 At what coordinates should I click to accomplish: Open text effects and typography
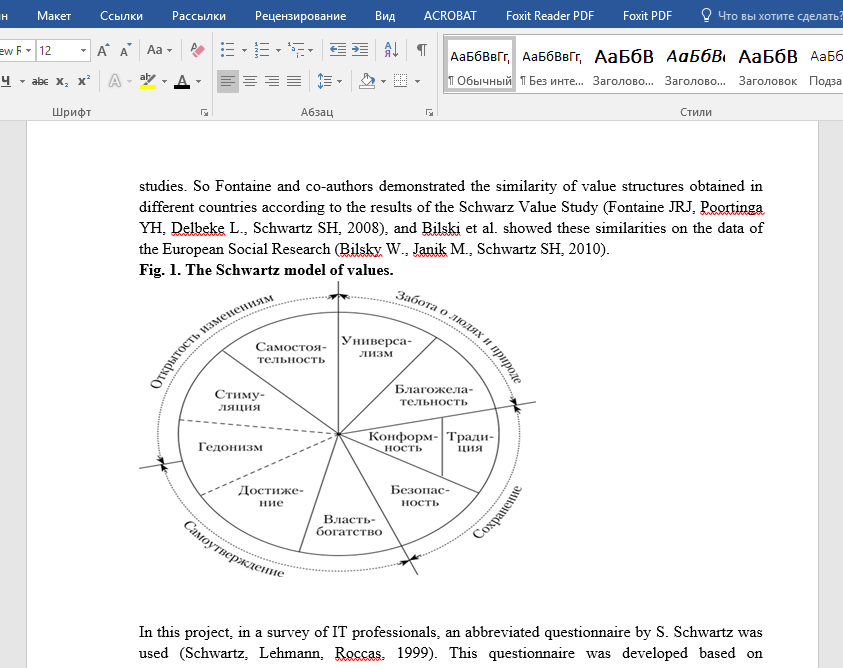pyautogui.click(x=115, y=81)
